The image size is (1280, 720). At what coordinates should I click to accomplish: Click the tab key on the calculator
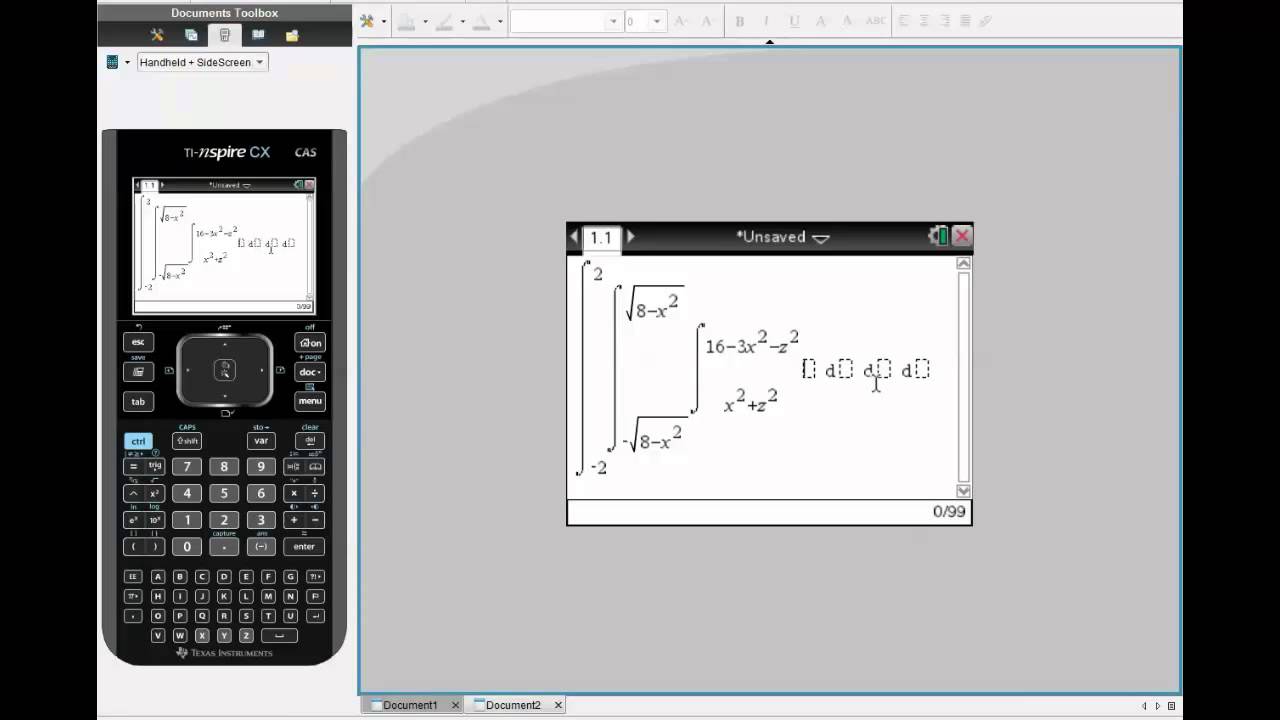tap(138, 401)
